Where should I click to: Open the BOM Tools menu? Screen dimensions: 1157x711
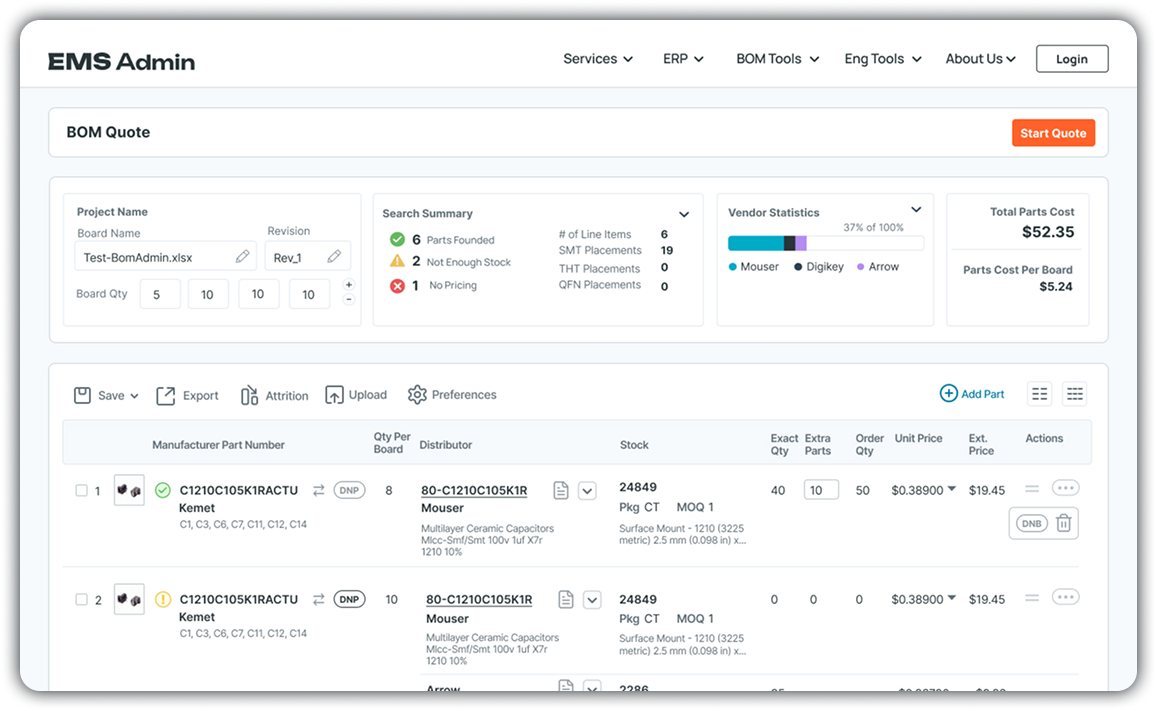tap(777, 59)
